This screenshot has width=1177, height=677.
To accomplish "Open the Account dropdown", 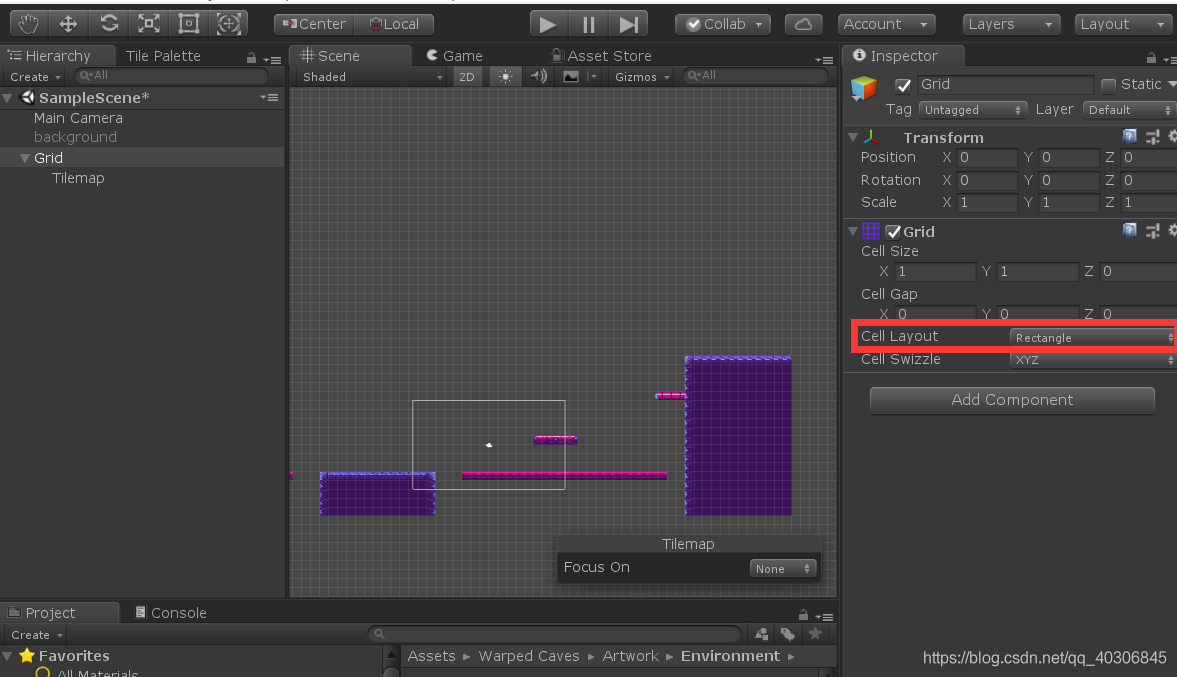I will click(x=887, y=24).
